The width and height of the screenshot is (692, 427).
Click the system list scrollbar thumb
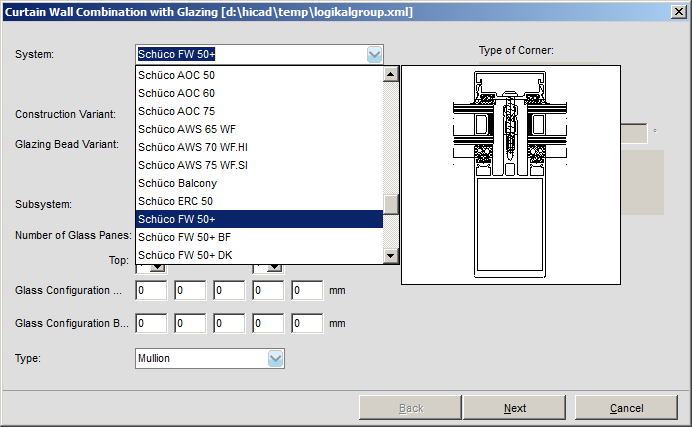391,205
